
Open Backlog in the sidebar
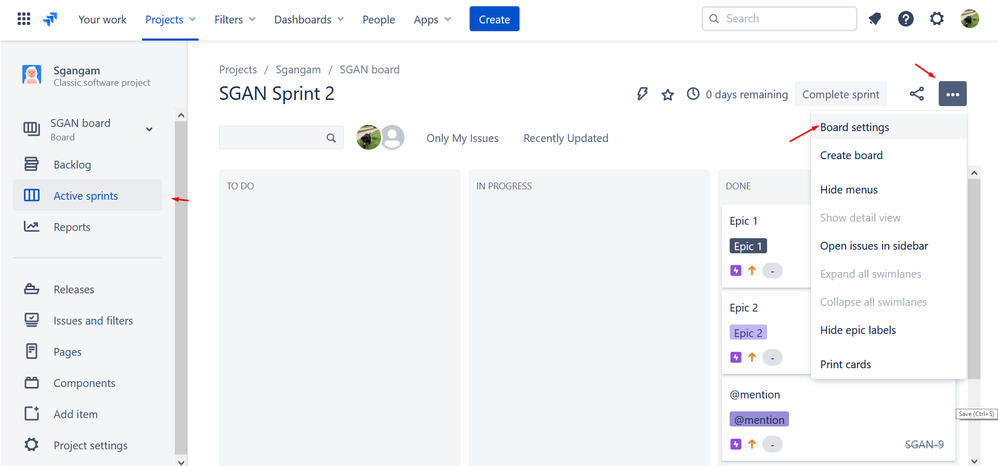[x=87, y=165]
